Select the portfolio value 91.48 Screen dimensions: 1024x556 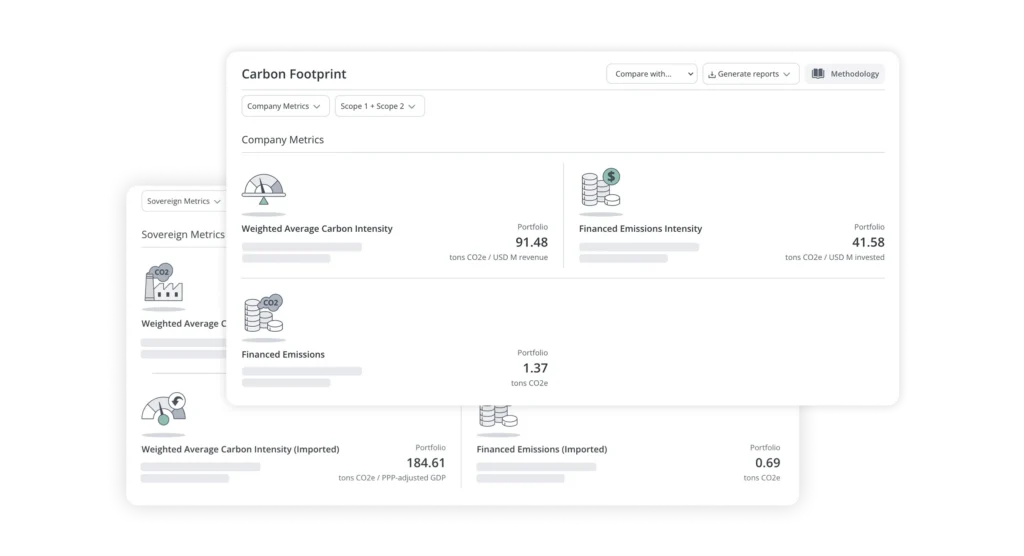pyautogui.click(x=532, y=242)
